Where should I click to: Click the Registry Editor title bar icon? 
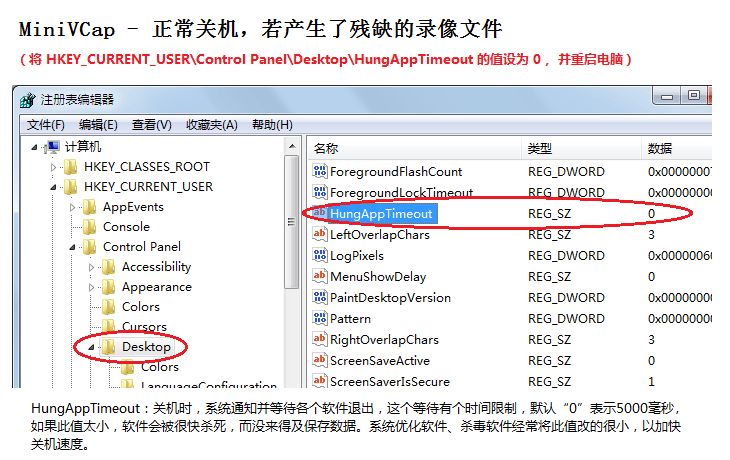click(28, 100)
